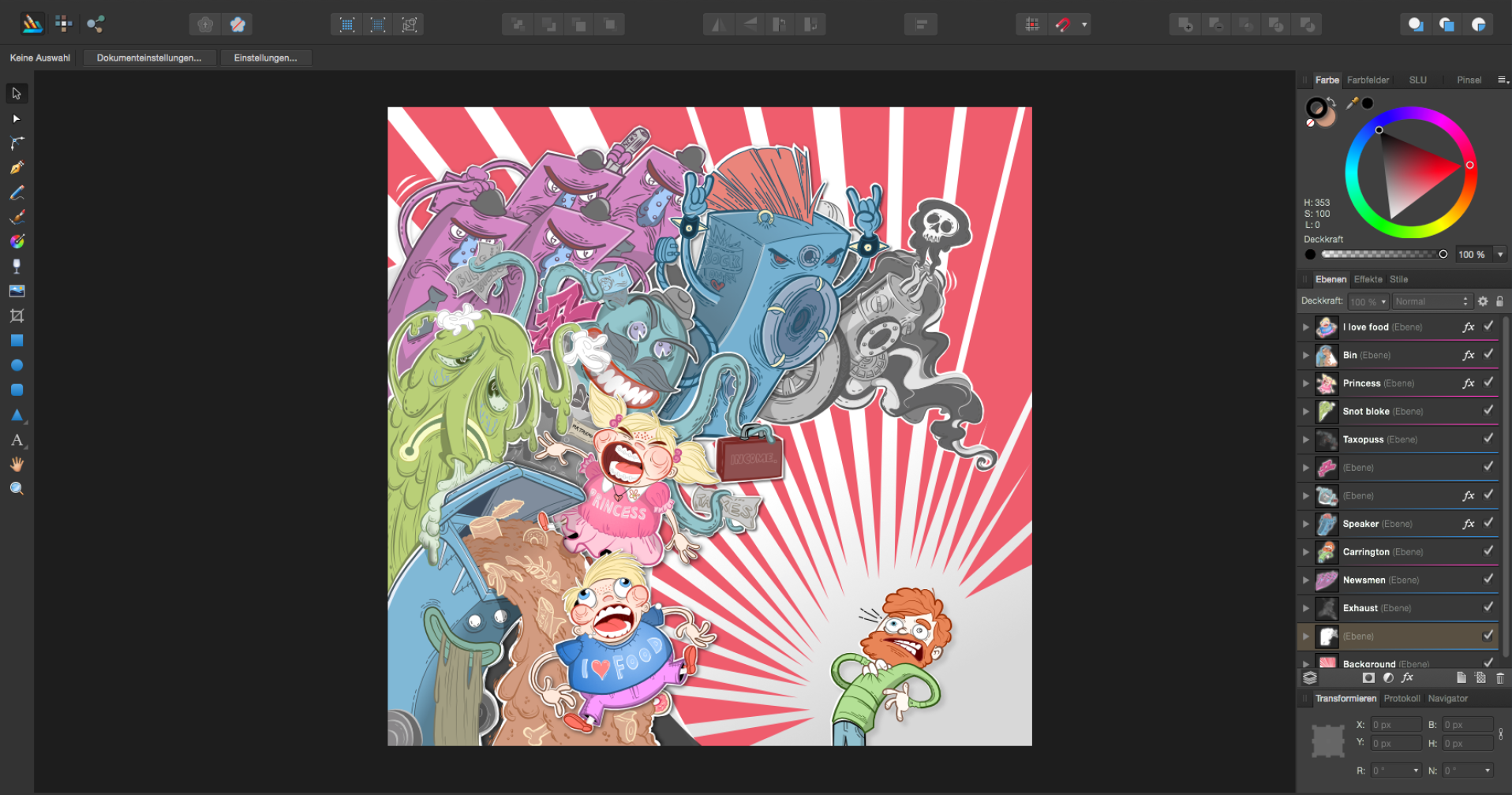Image resolution: width=1512 pixels, height=795 pixels.
Task: Switch to the Effekte tab
Action: pyautogui.click(x=1368, y=279)
